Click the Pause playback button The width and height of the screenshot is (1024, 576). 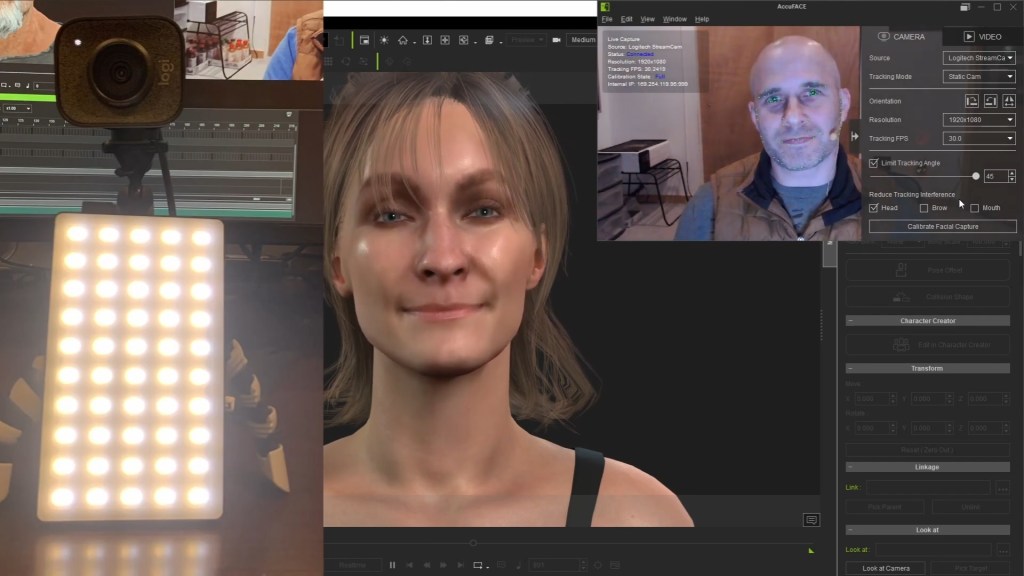click(x=392, y=565)
